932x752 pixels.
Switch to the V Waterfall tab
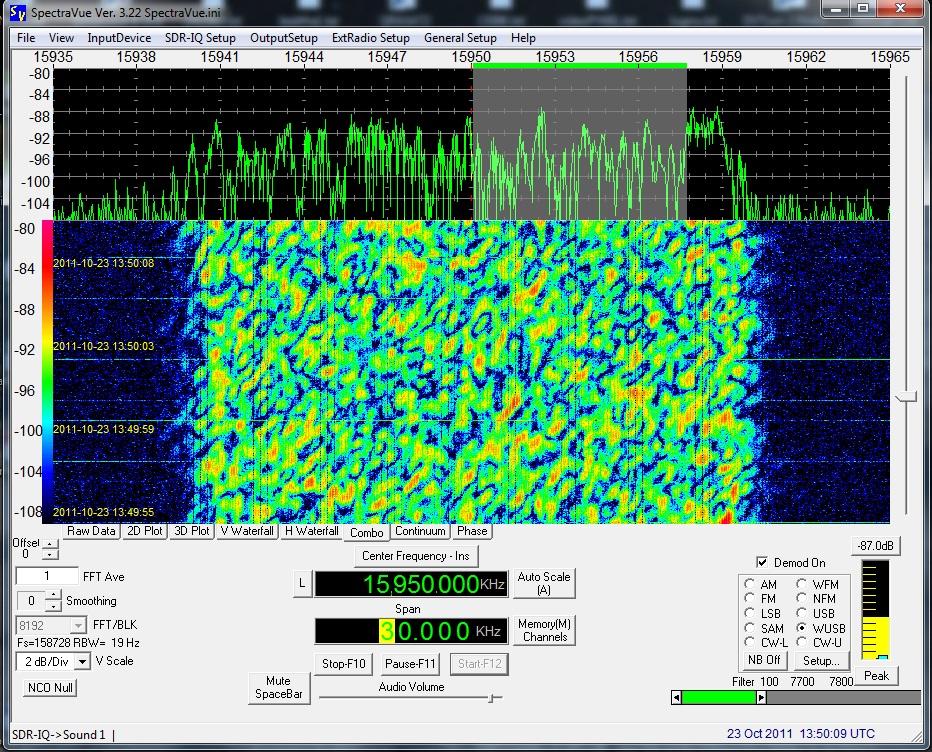coord(246,531)
